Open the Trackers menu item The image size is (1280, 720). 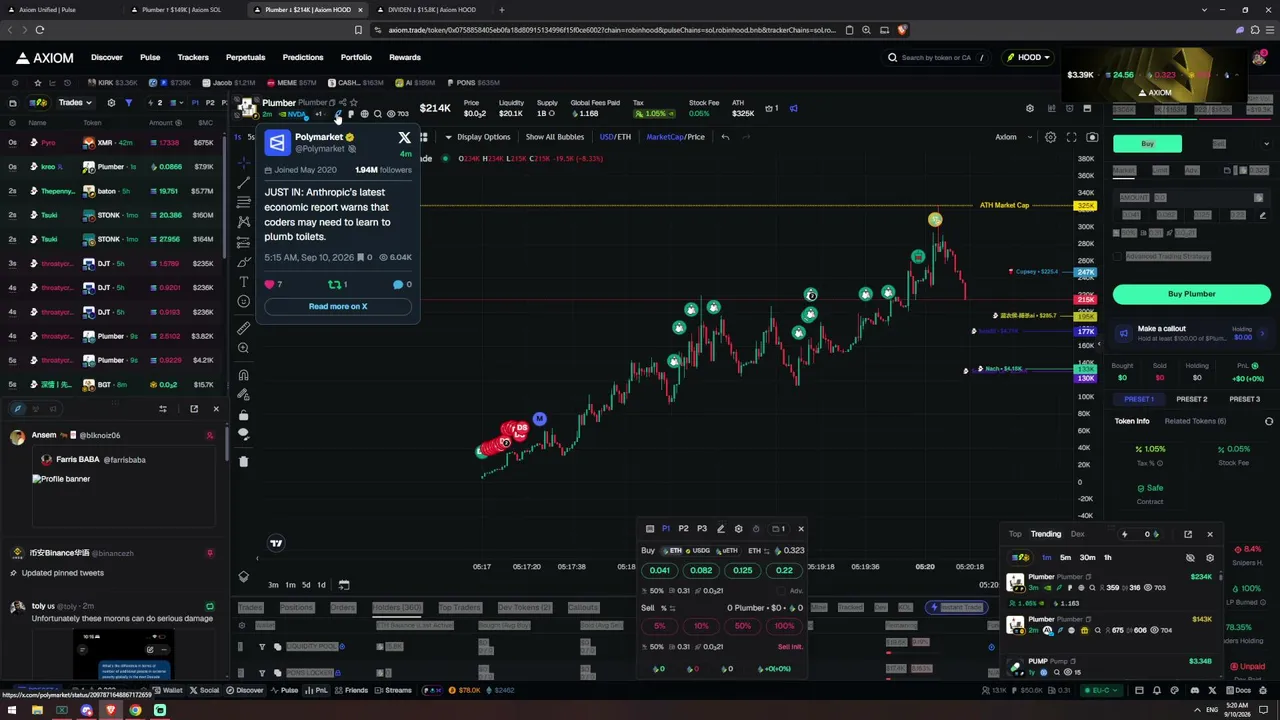click(x=193, y=58)
